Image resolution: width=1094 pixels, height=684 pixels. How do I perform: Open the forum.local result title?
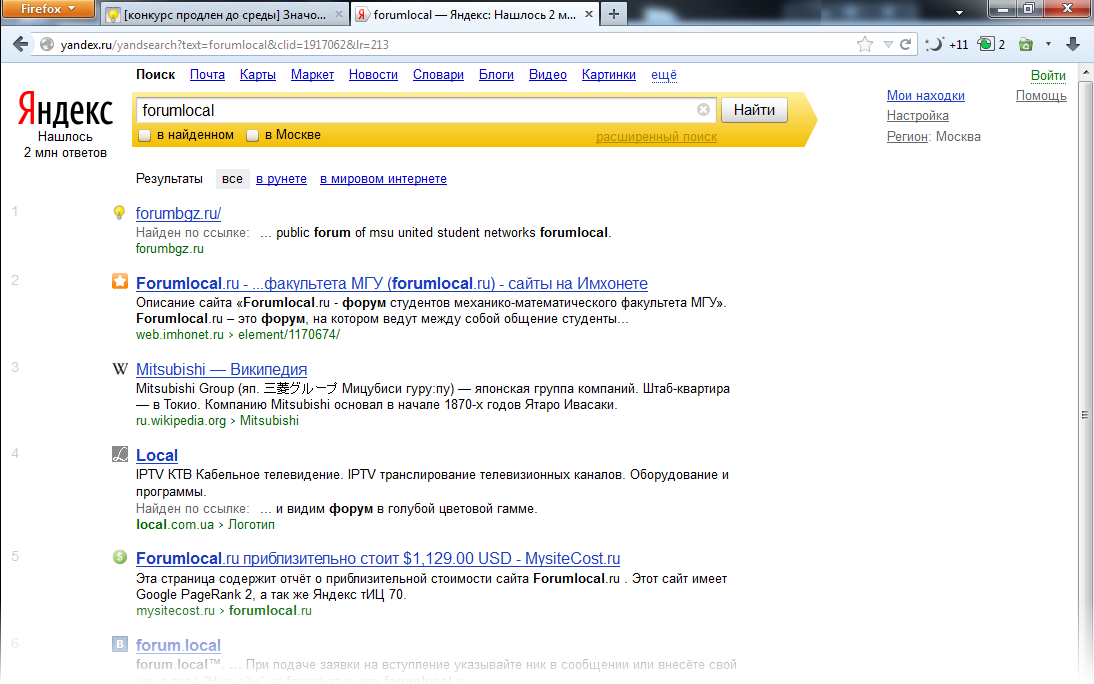(x=178, y=645)
